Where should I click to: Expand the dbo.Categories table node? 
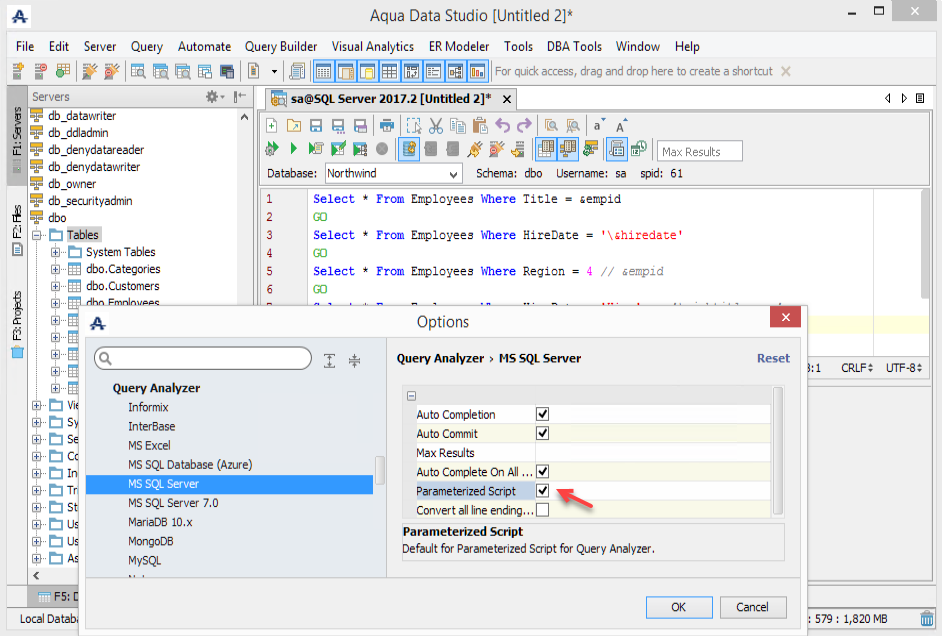pyautogui.click(x=56, y=269)
